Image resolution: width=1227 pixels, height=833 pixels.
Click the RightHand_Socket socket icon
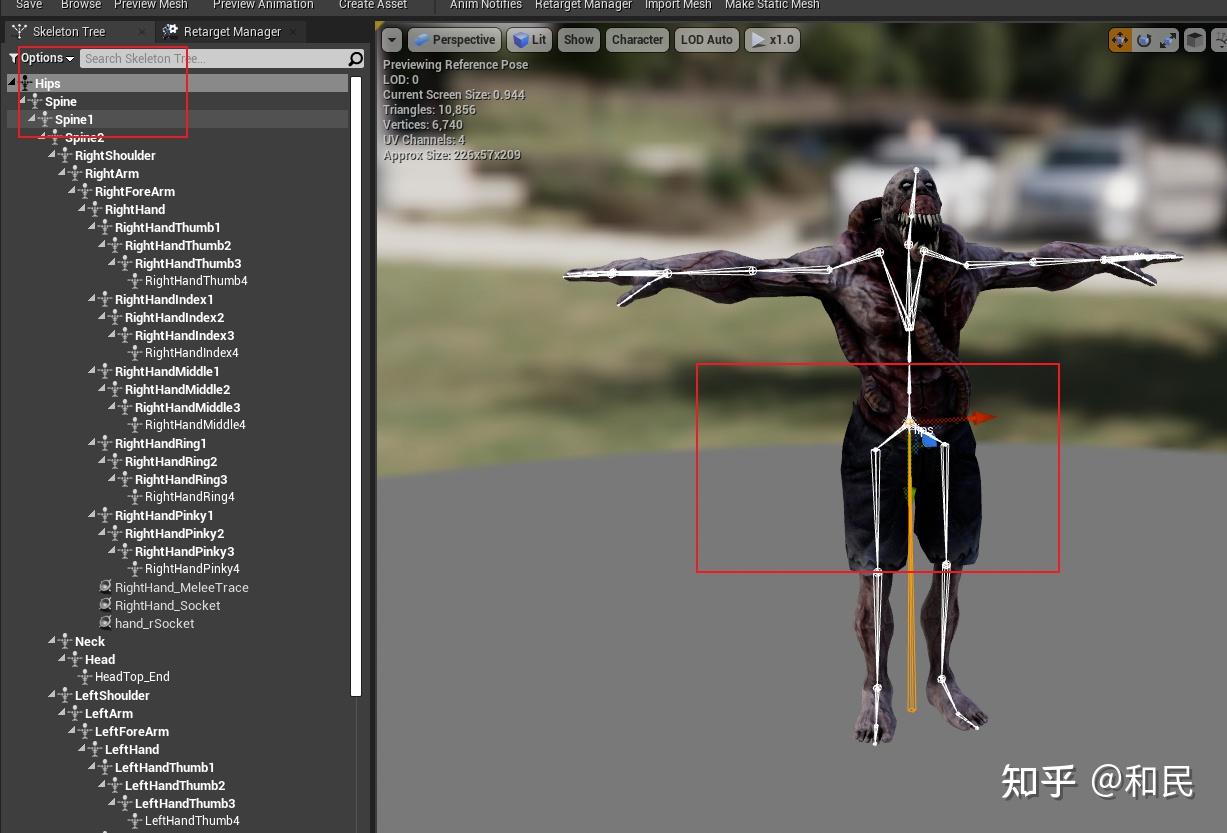106,605
